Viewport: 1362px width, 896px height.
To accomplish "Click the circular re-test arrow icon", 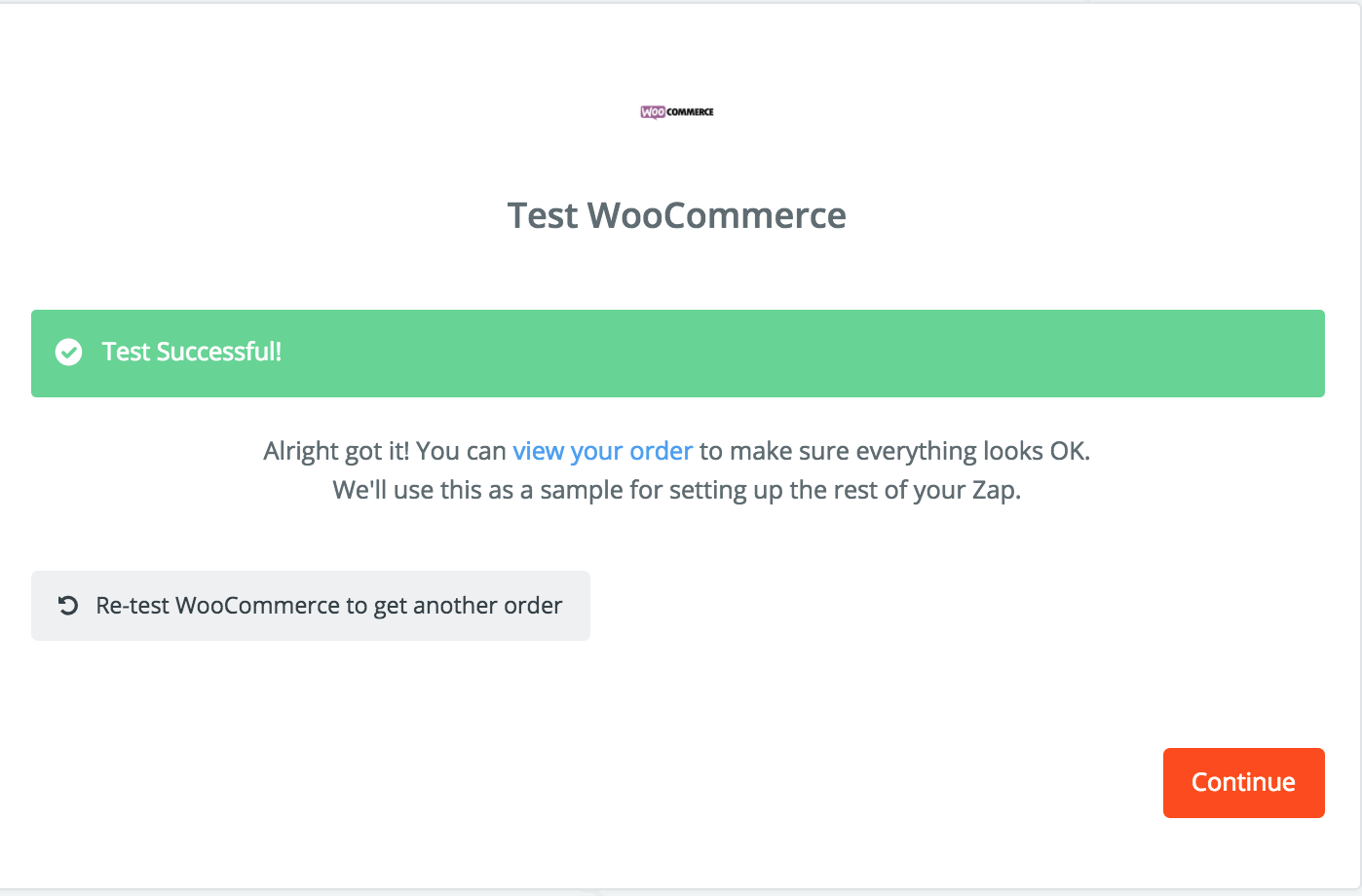I will [68, 606].
